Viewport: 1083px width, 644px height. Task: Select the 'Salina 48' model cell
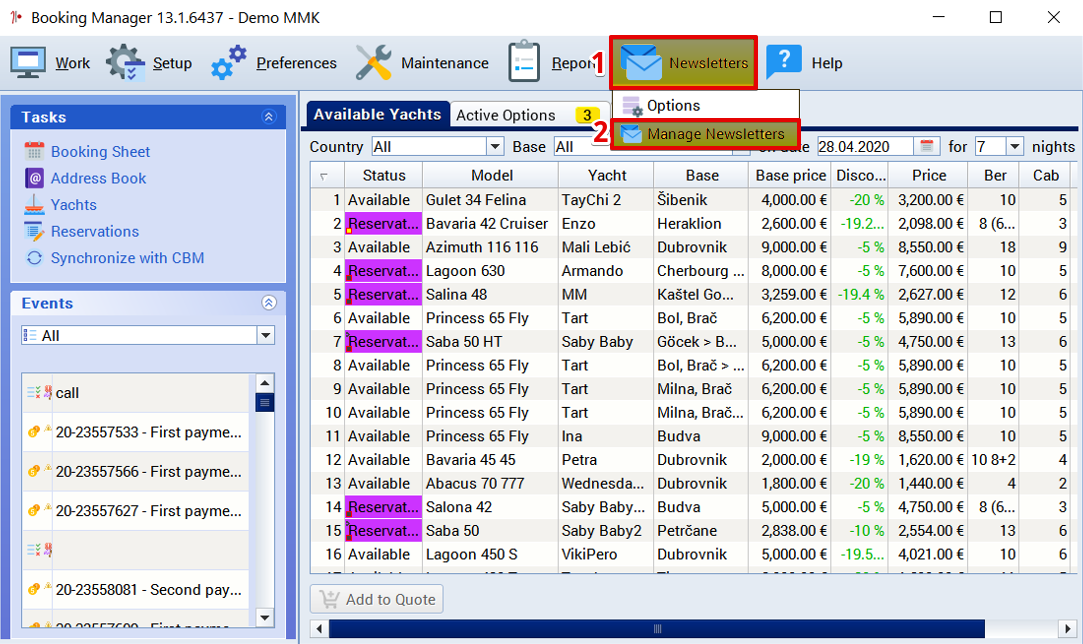coord(491,294)
